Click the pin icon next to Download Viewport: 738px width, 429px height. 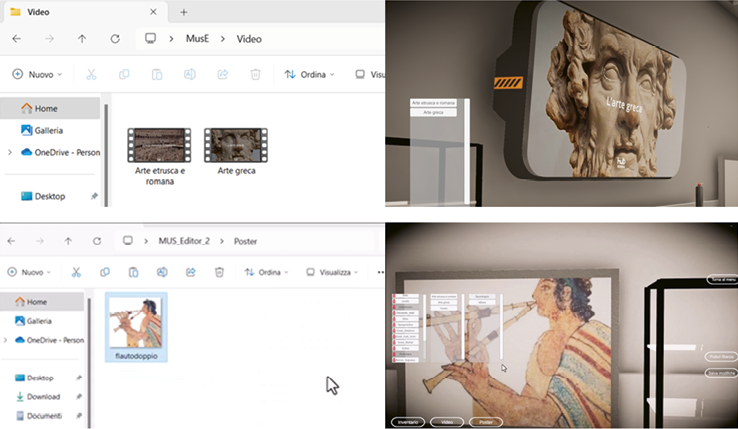tap(79, 397)
